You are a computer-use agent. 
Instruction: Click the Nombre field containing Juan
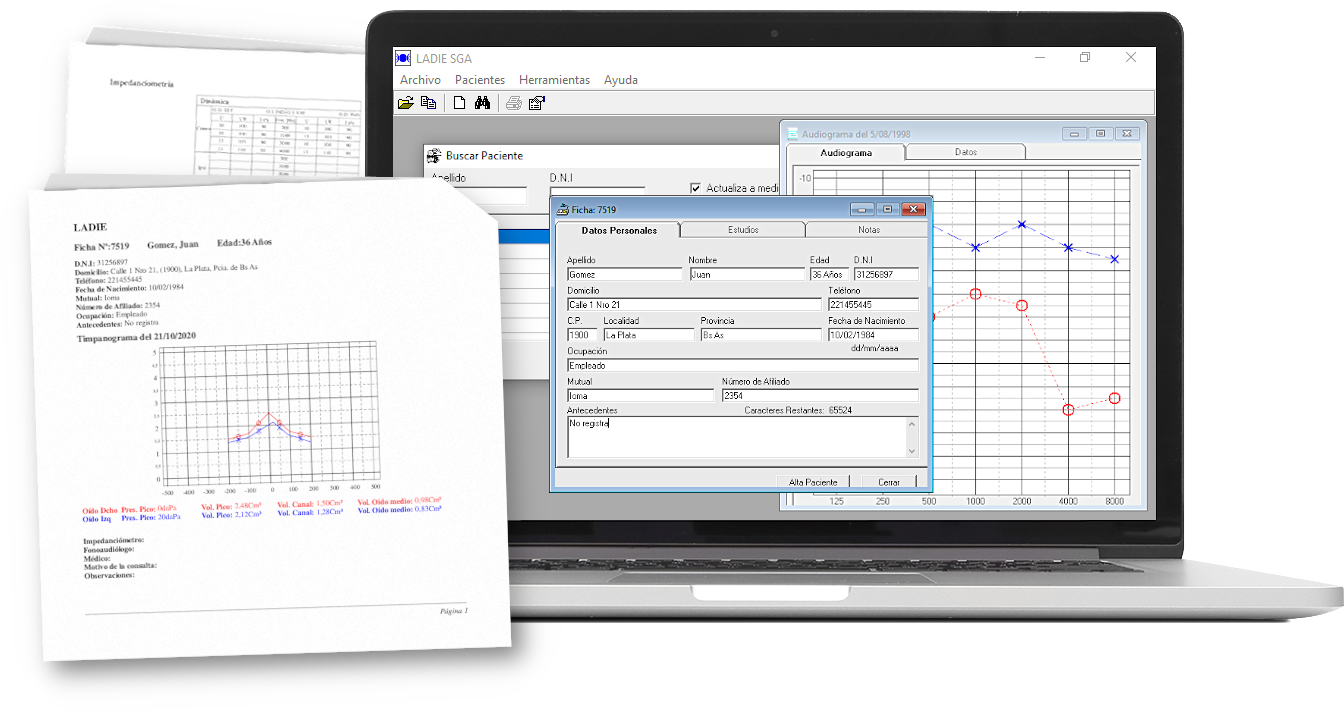[745, 274]
